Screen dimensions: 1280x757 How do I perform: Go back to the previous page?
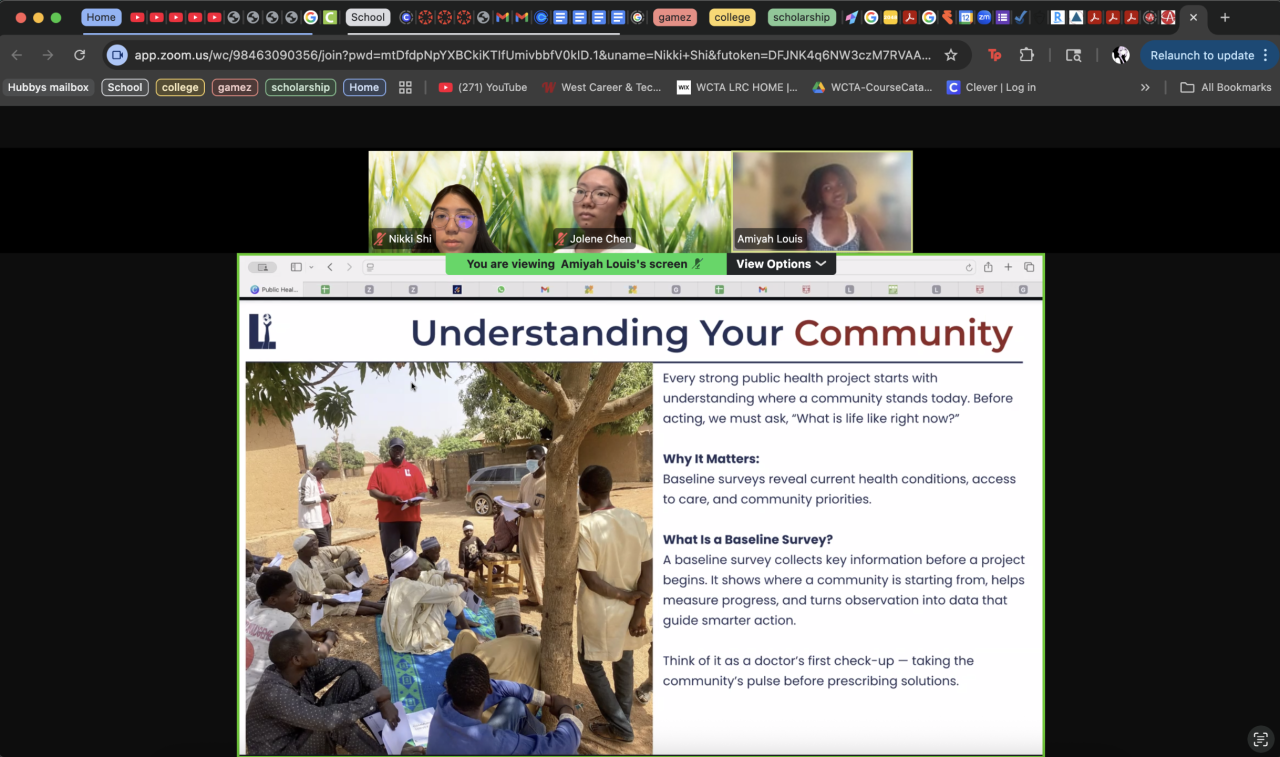(17, 55)
